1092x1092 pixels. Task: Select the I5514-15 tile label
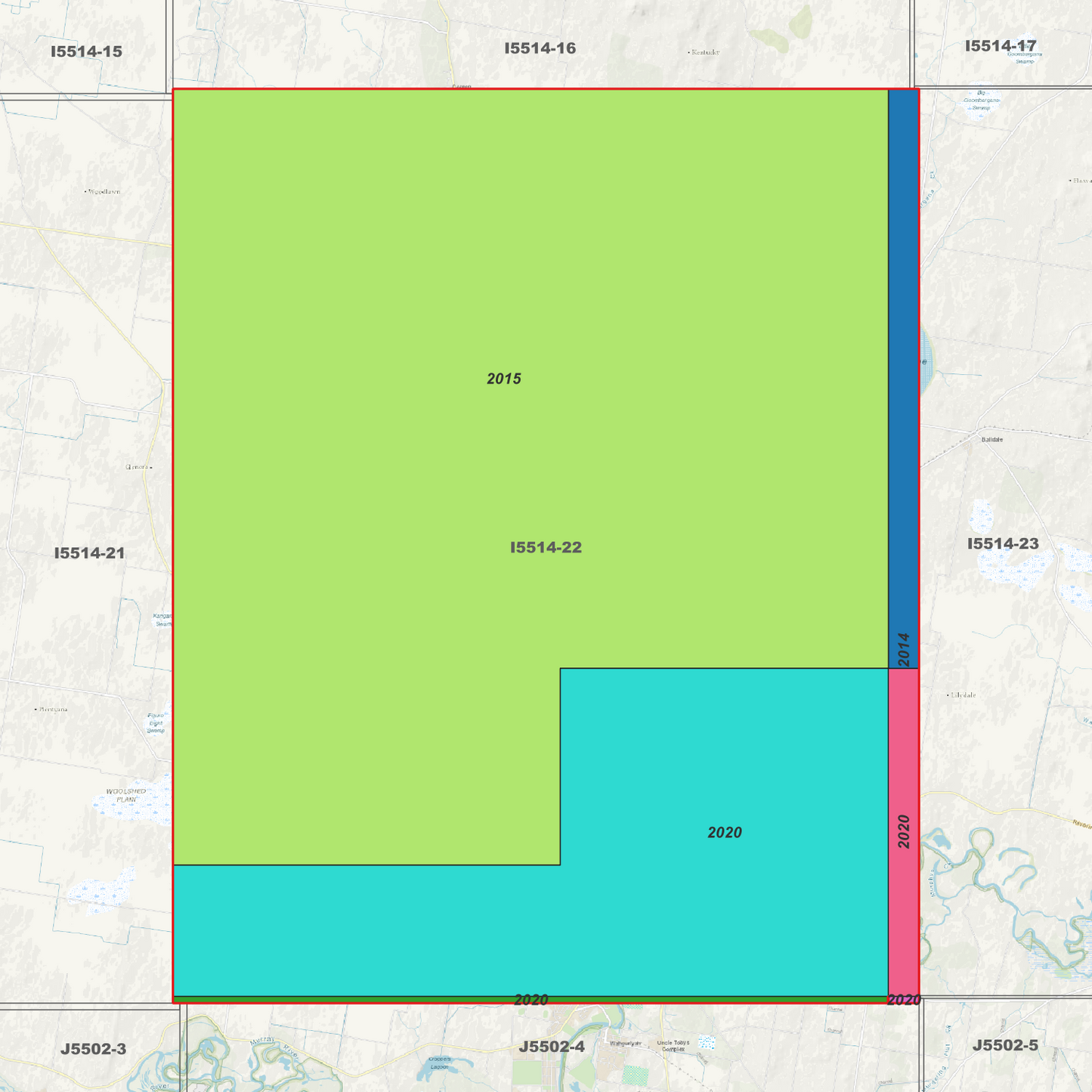[x=86, y=51]
